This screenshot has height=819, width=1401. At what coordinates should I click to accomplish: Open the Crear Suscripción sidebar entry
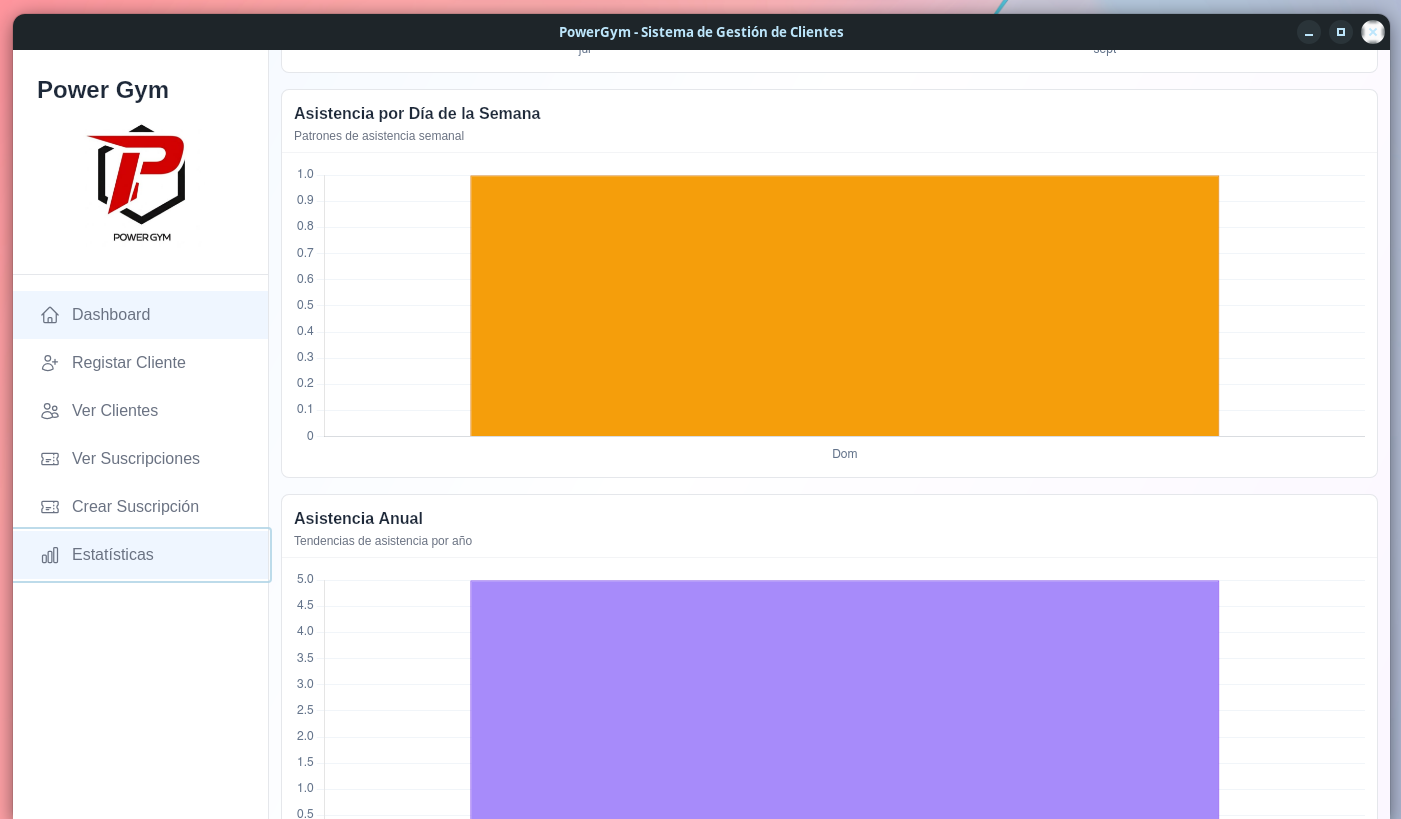click(141, 507)
